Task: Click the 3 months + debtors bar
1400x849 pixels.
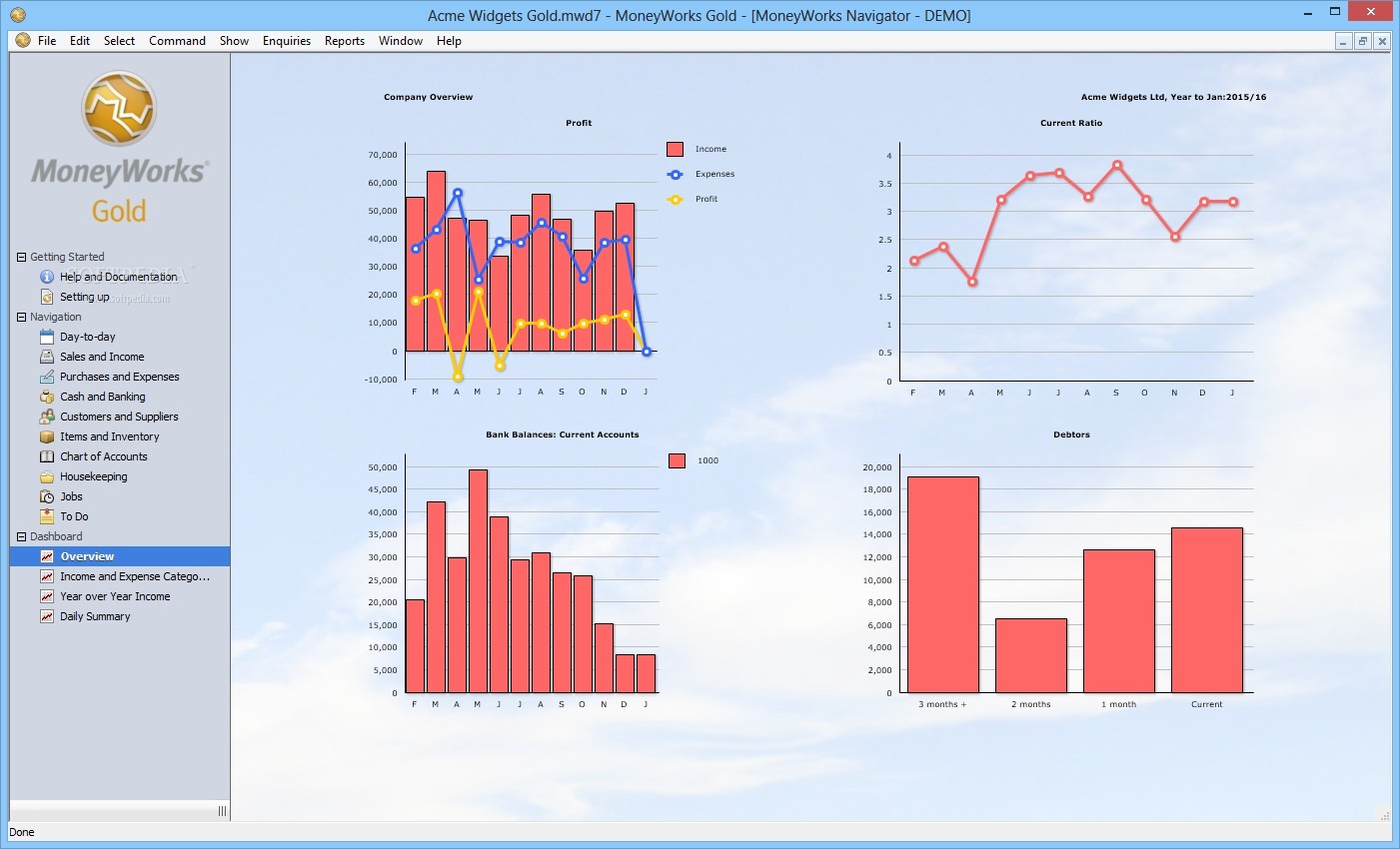Action: click(943, 584)
